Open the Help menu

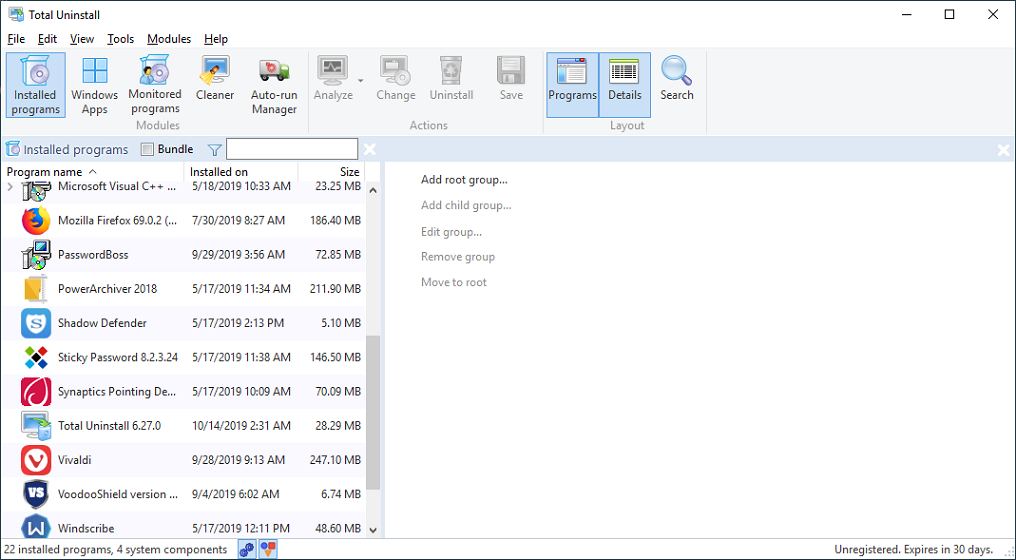click(216, 39)
